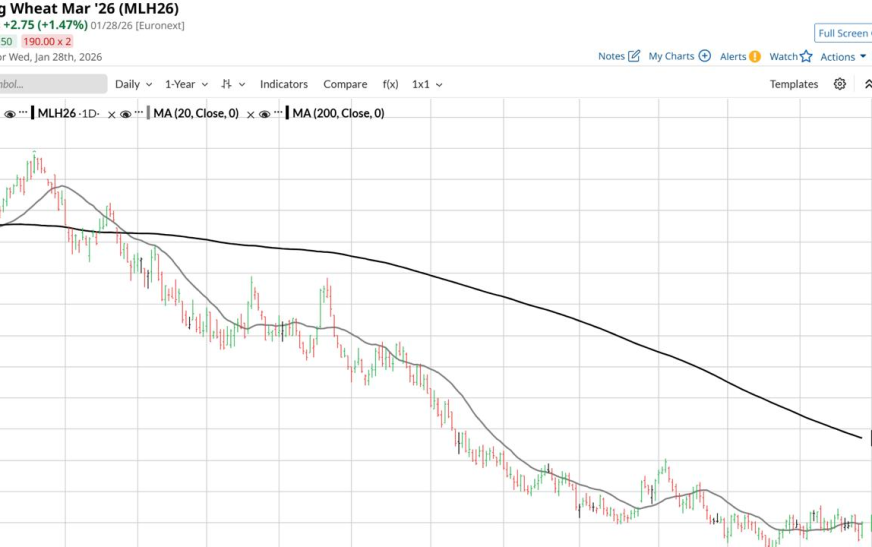Click the 01/28/26 [Euronext] date label

(x=137, y=26)
